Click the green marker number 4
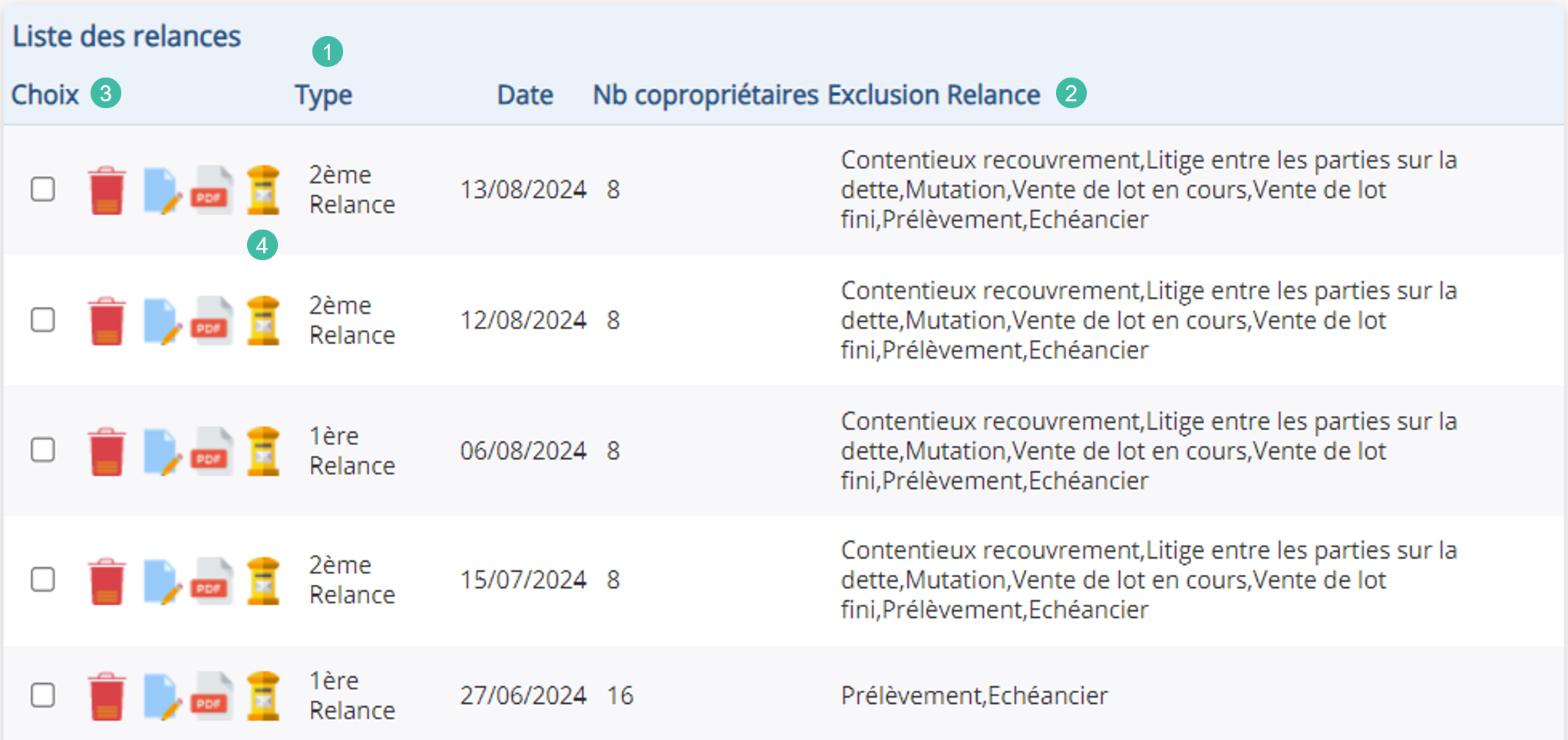Viewport: 1568px width, 740px height. tap(262, 246)
